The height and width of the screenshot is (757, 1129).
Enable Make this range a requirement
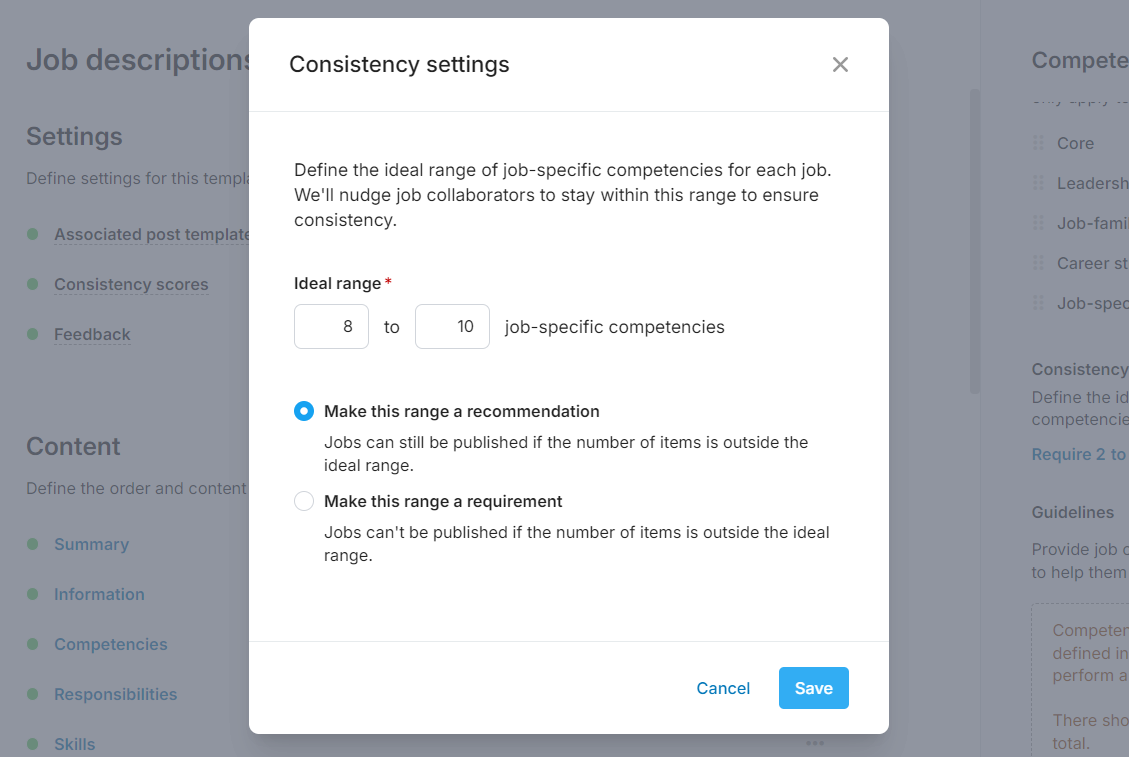coord(303,500)
